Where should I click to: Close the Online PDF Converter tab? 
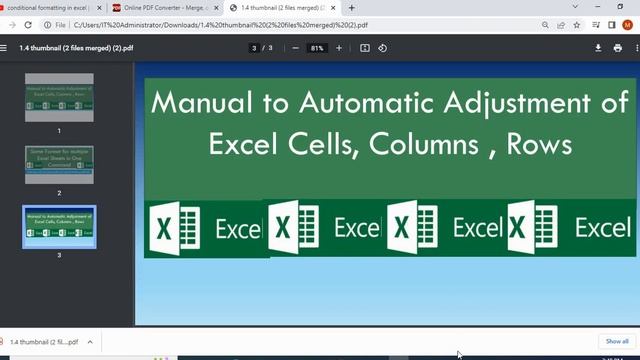216,8
